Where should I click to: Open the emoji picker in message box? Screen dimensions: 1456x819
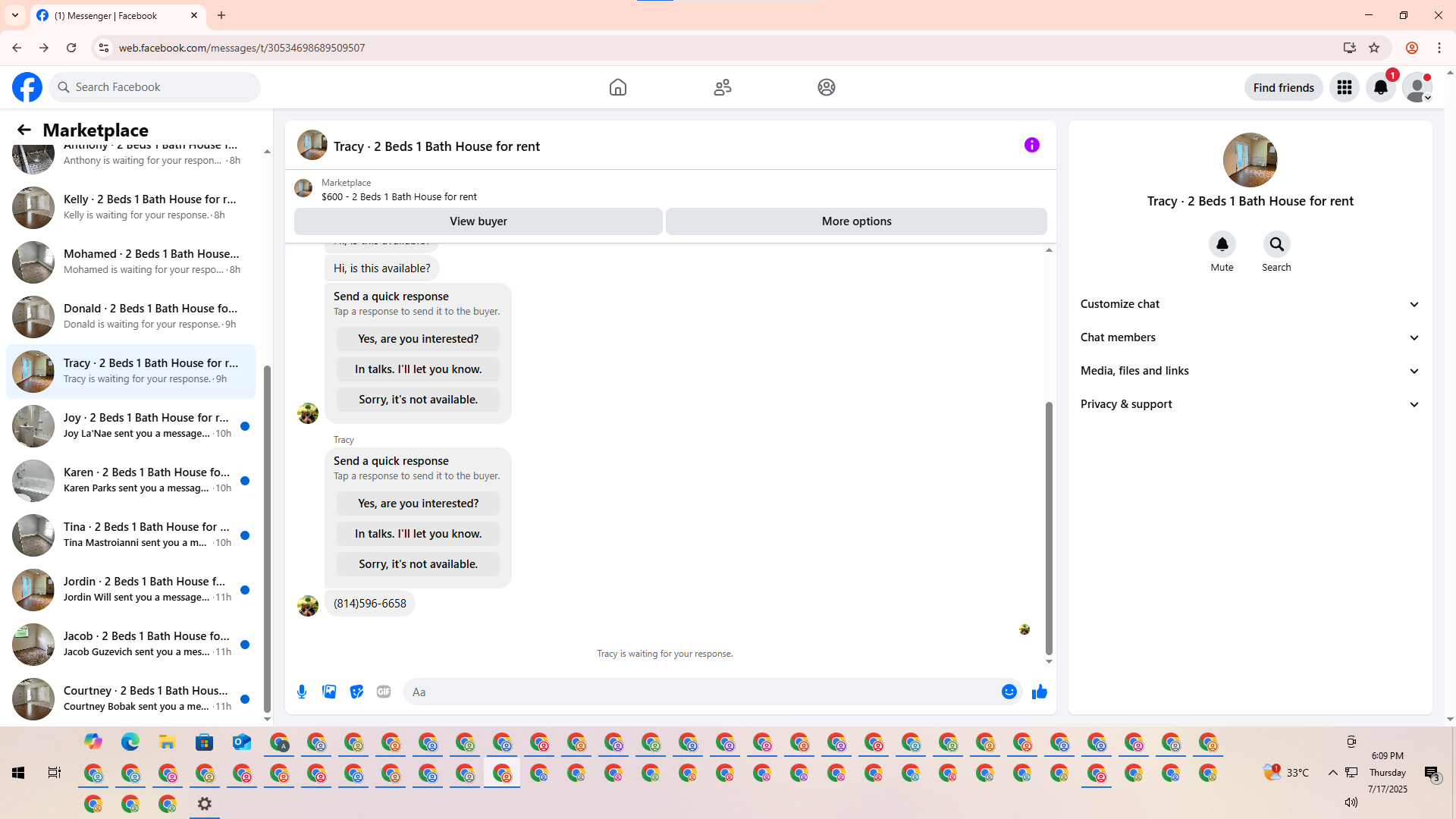(x=1009, y=692)
